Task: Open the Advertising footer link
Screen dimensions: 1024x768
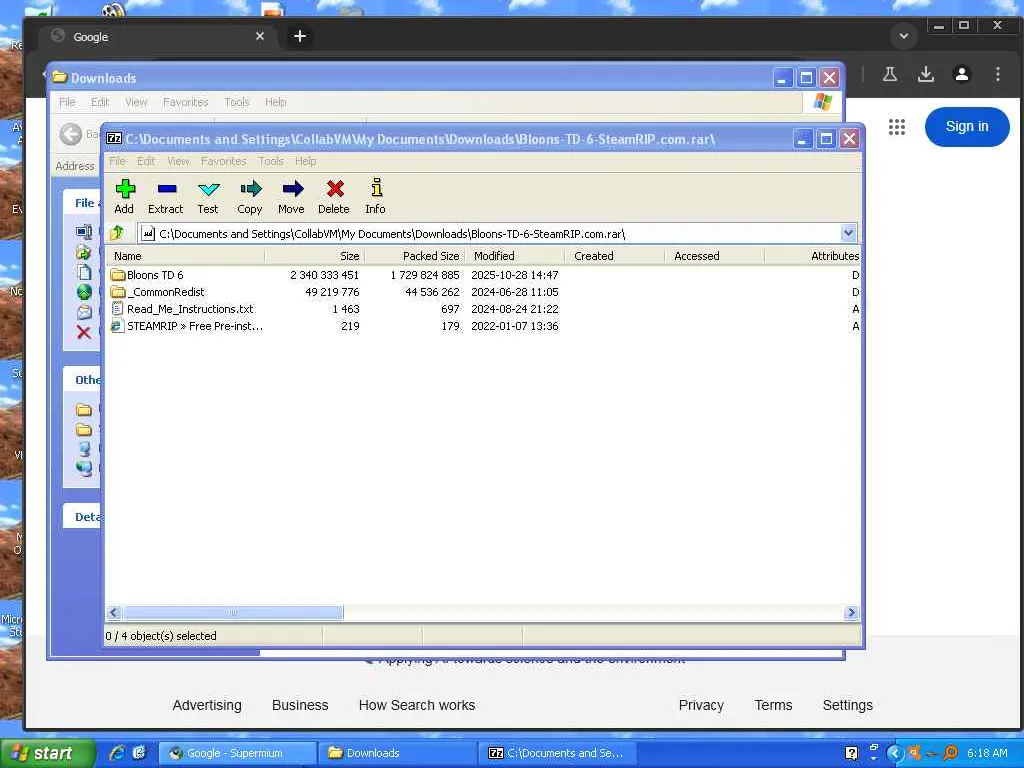Action: coord(207,705)
